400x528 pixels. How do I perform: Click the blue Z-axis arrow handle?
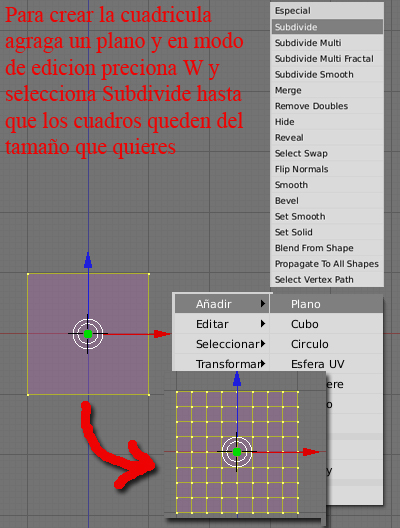[88, 260]
